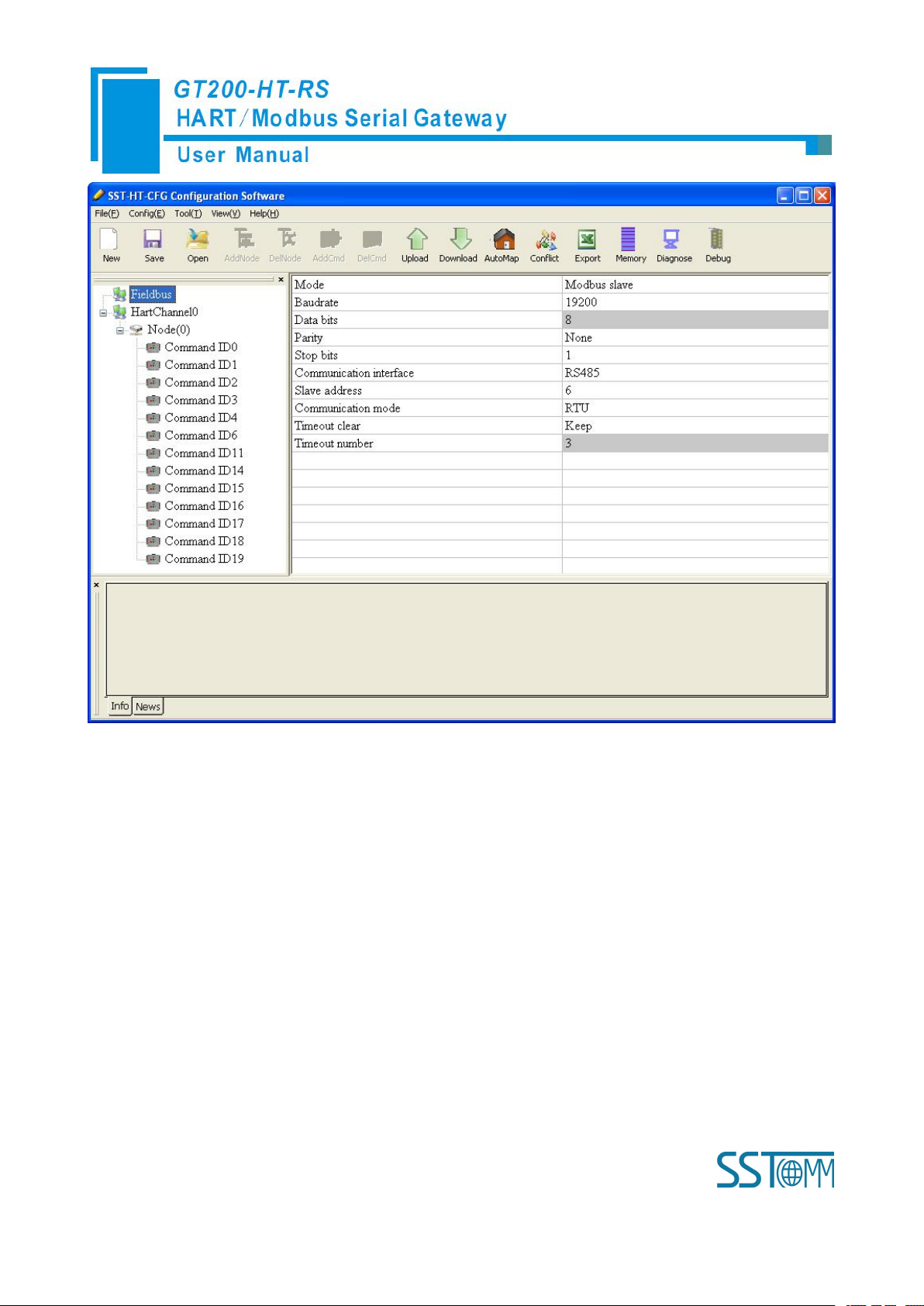
Task: Select Command ID1 in the tree
Action: click(201, 365)
